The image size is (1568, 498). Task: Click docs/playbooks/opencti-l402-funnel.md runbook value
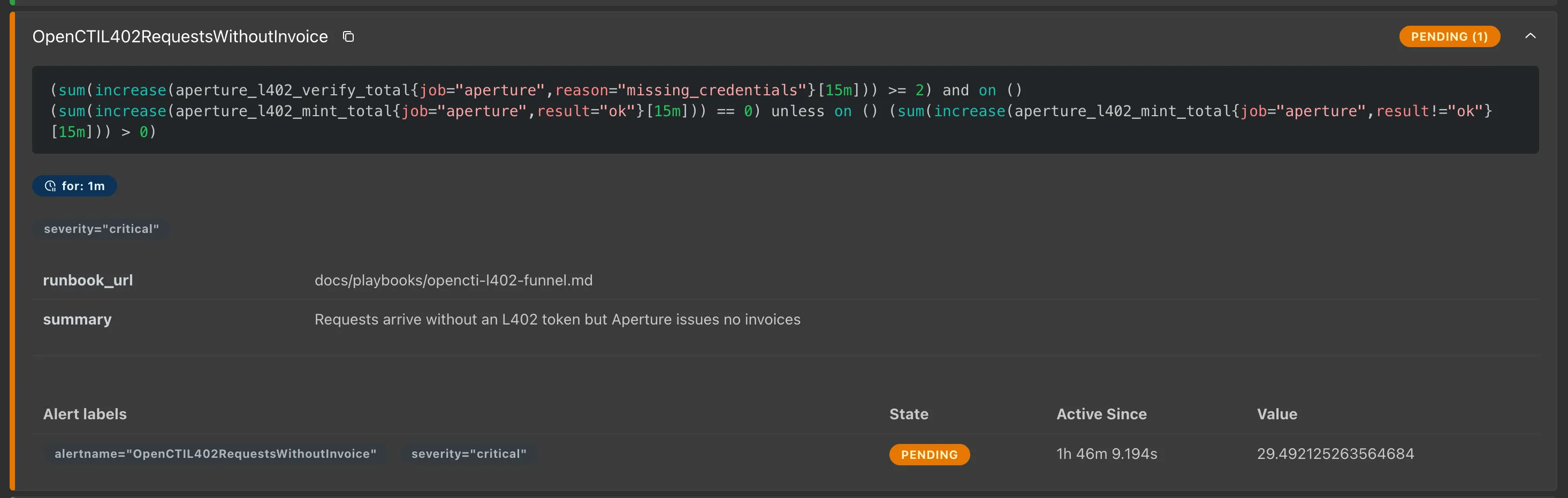tap(453, 280)
